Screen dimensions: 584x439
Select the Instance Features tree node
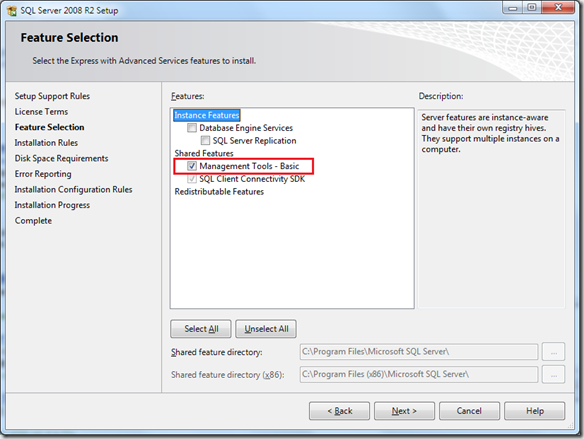point(207,115)
